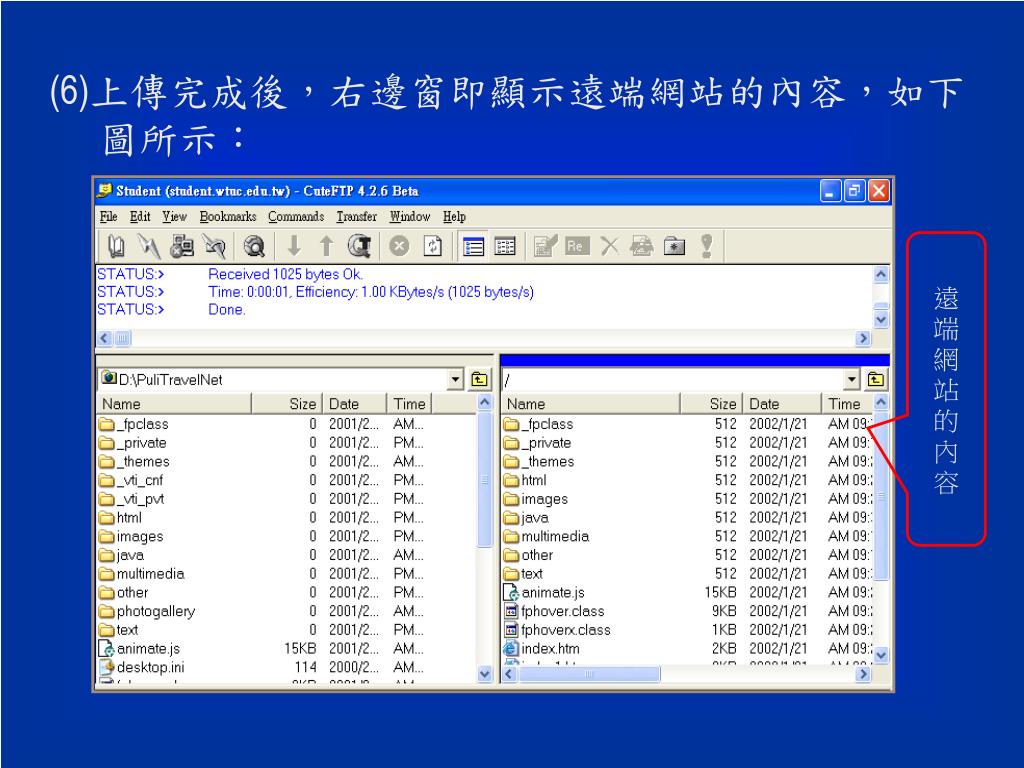Image resolution: width=1024 pixels, height=768 pixels.
Task: Sort remote pane by Date column
Action: click(x=782, y=404)
